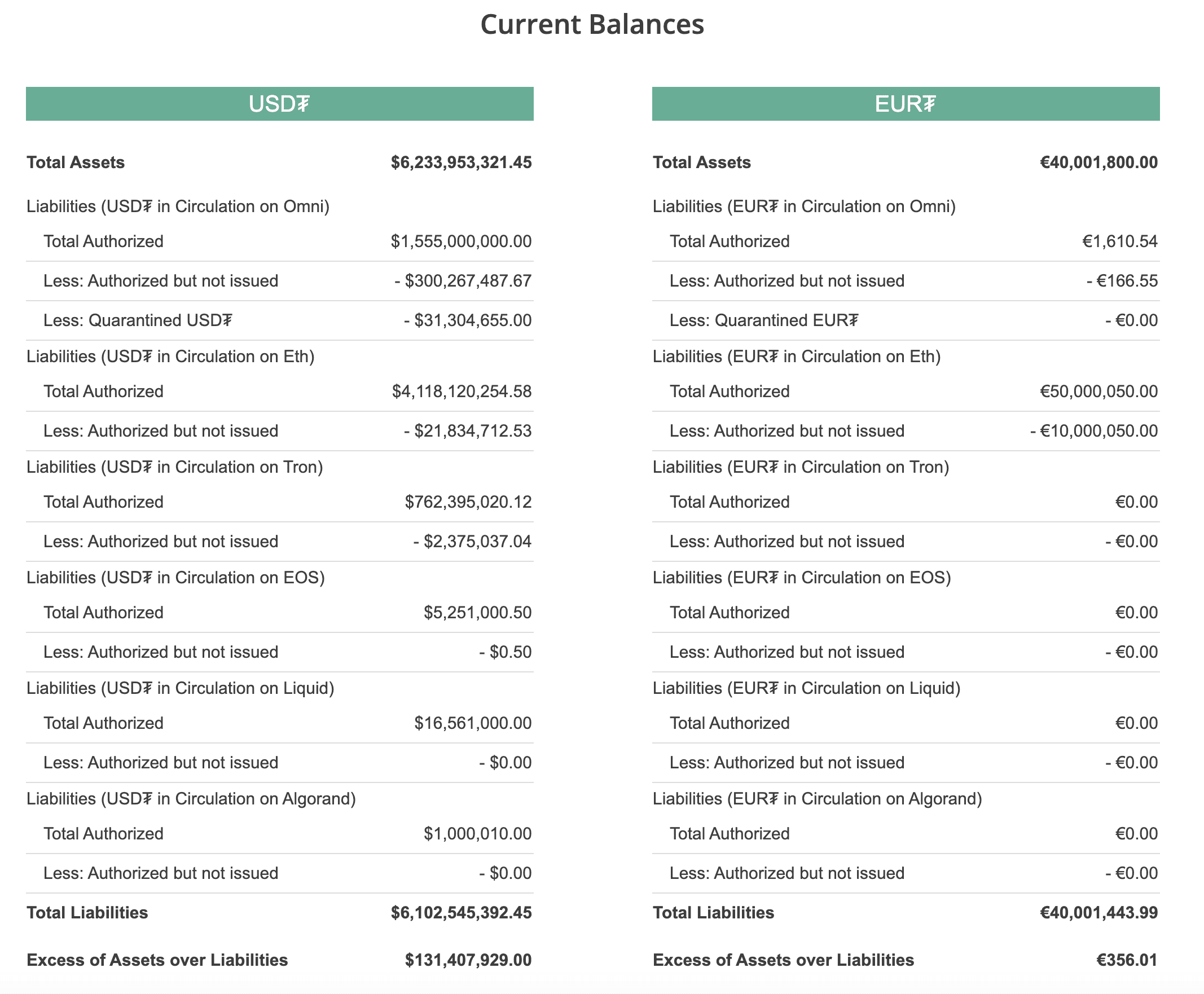Click Omni Total Authorized value $1,555,000,000.00

pyautogui.click(x=462, y=241)
